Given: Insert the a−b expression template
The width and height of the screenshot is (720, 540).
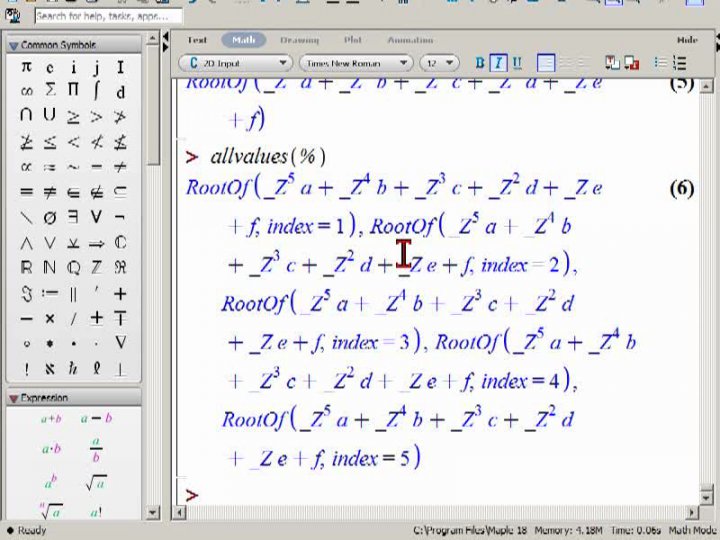Looking at the screenshot, I should tap(96, 418).
